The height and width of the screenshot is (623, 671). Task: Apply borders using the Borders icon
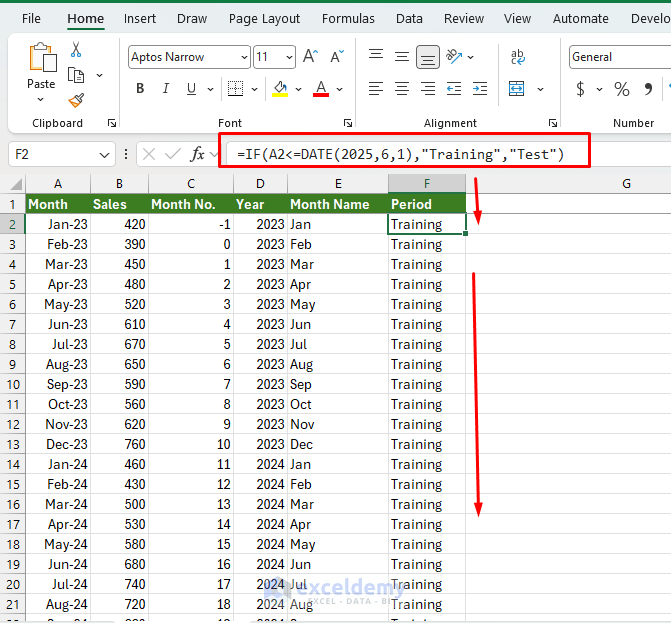tap(235, 89)
